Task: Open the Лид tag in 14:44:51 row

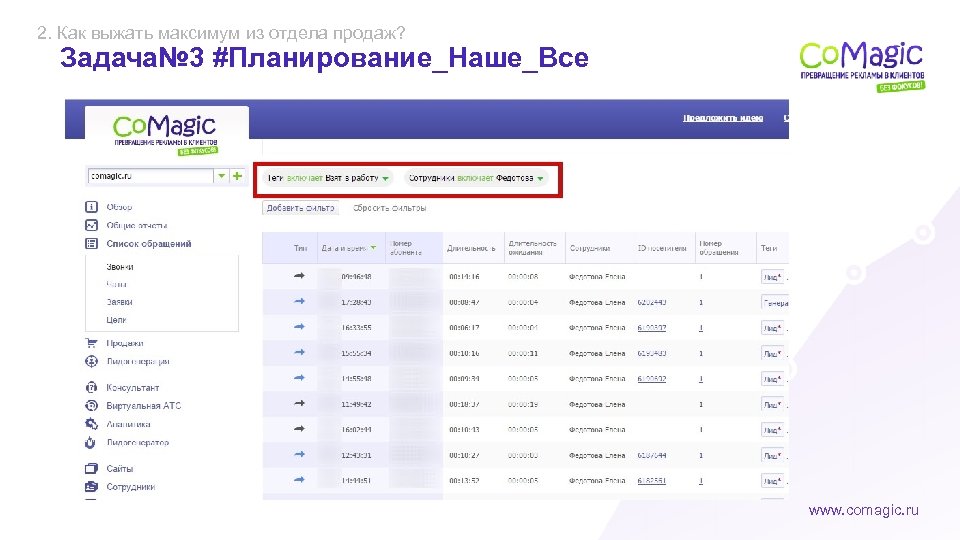Action: (x=772, y=481)
